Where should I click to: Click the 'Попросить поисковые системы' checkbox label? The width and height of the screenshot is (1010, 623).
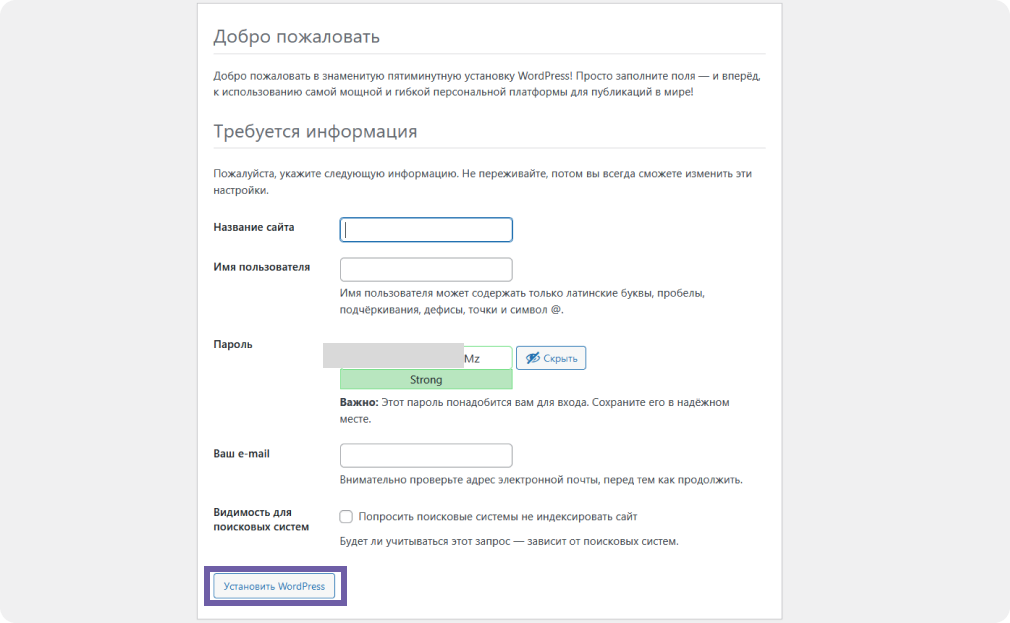(x=497, y=517)
